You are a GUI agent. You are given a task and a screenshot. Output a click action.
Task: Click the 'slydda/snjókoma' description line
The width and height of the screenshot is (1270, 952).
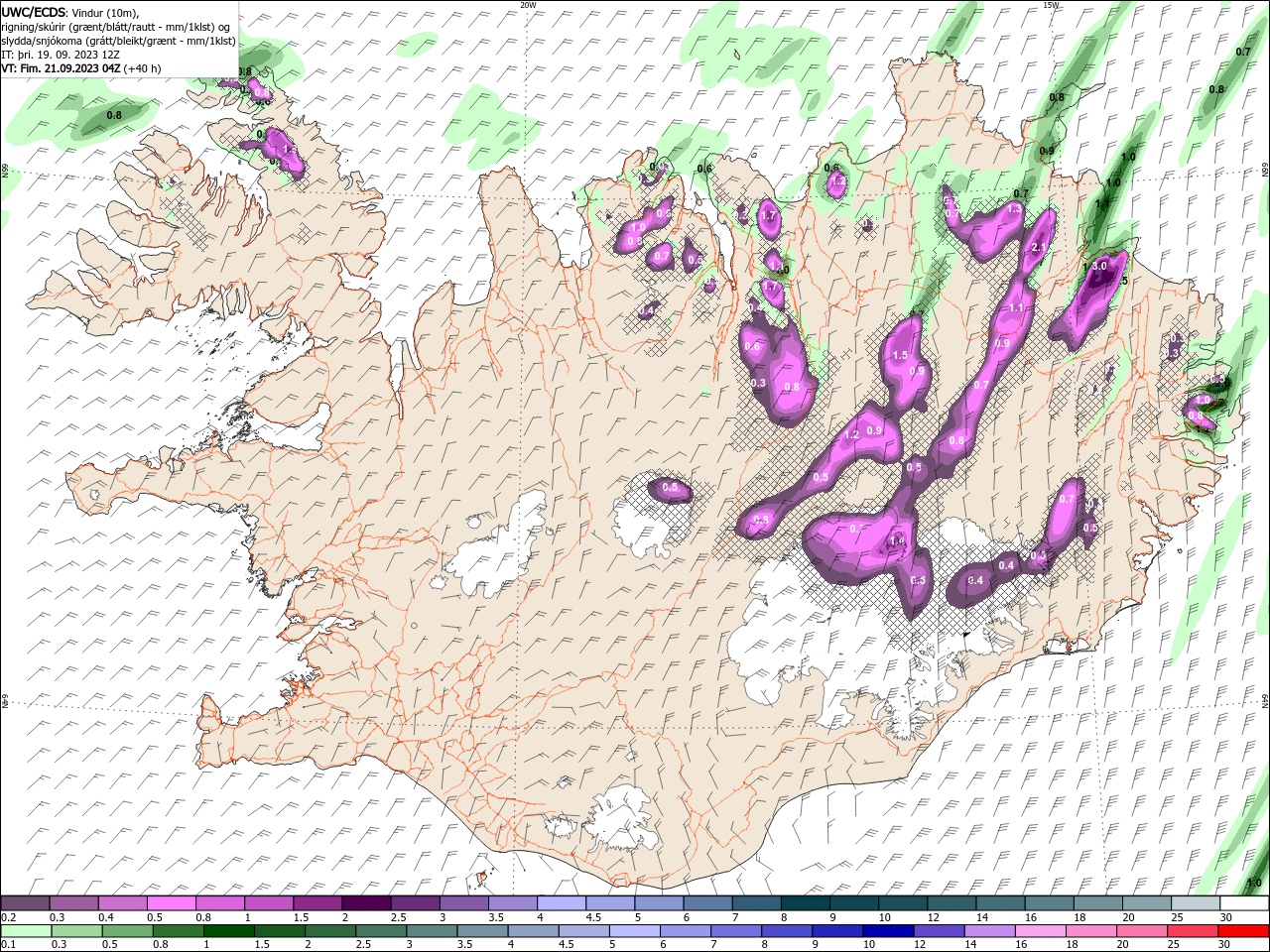point(119,41)
